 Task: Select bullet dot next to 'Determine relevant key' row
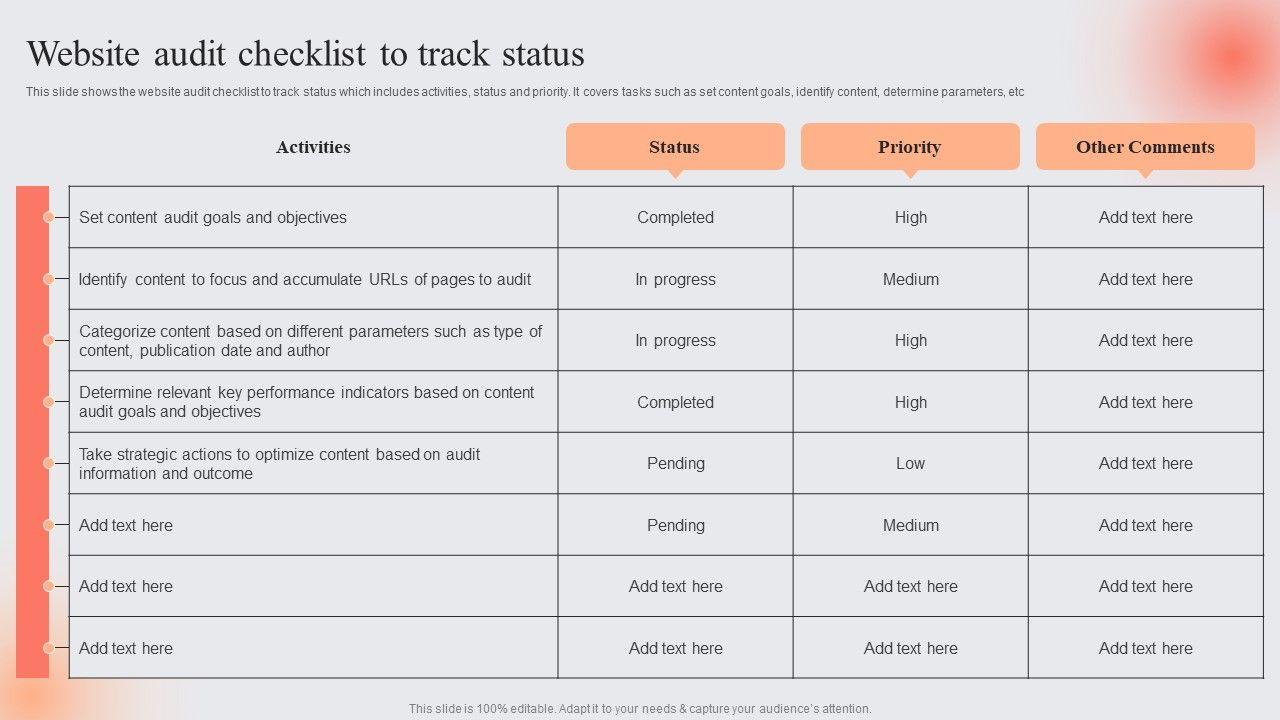pos(48,402)
